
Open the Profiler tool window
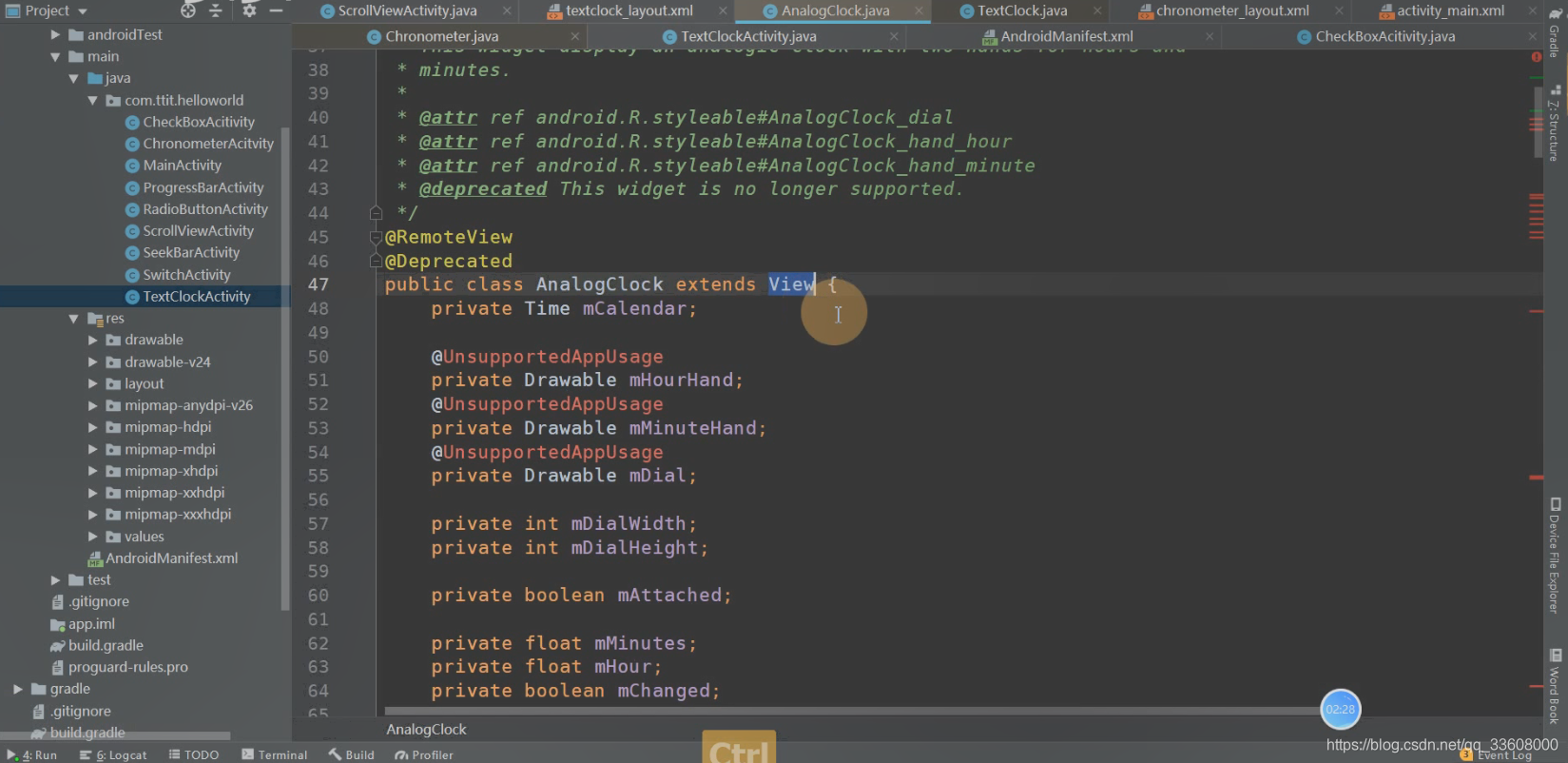coord(424,754)
